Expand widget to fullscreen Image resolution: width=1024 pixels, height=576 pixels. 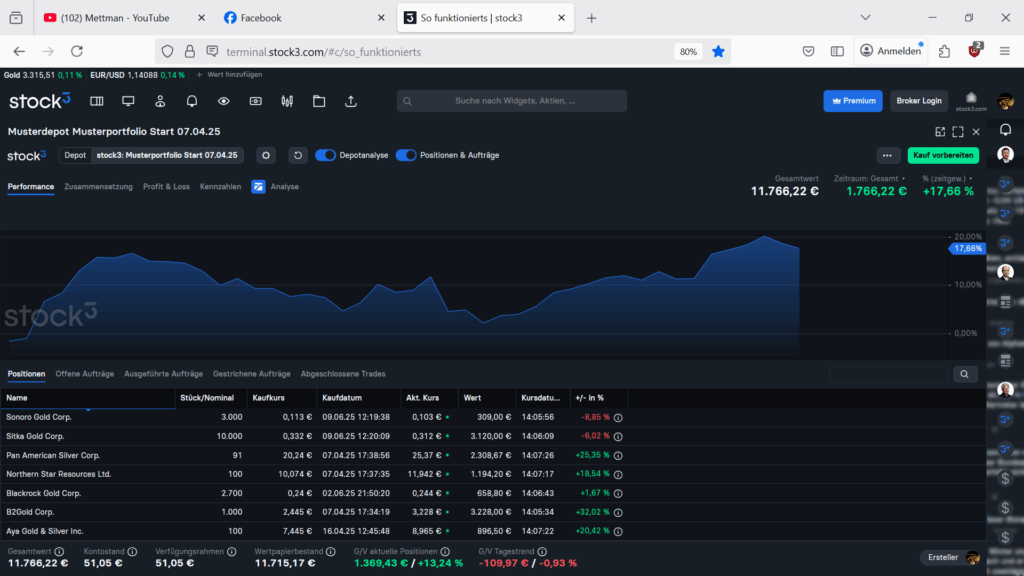coord(958,132)
